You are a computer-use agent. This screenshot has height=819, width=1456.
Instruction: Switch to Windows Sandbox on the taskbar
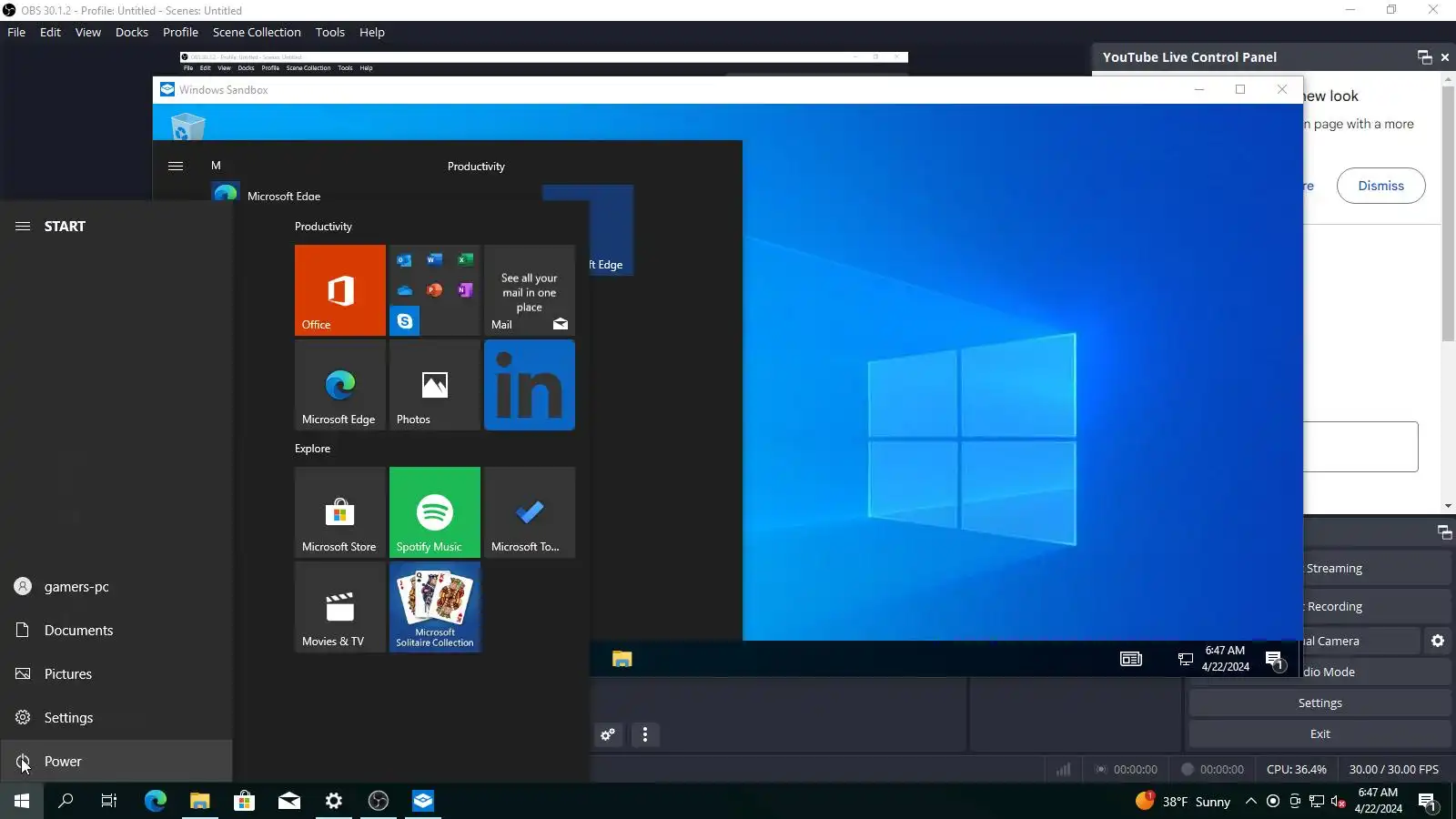pyautogui.click(x=423, y=801)
